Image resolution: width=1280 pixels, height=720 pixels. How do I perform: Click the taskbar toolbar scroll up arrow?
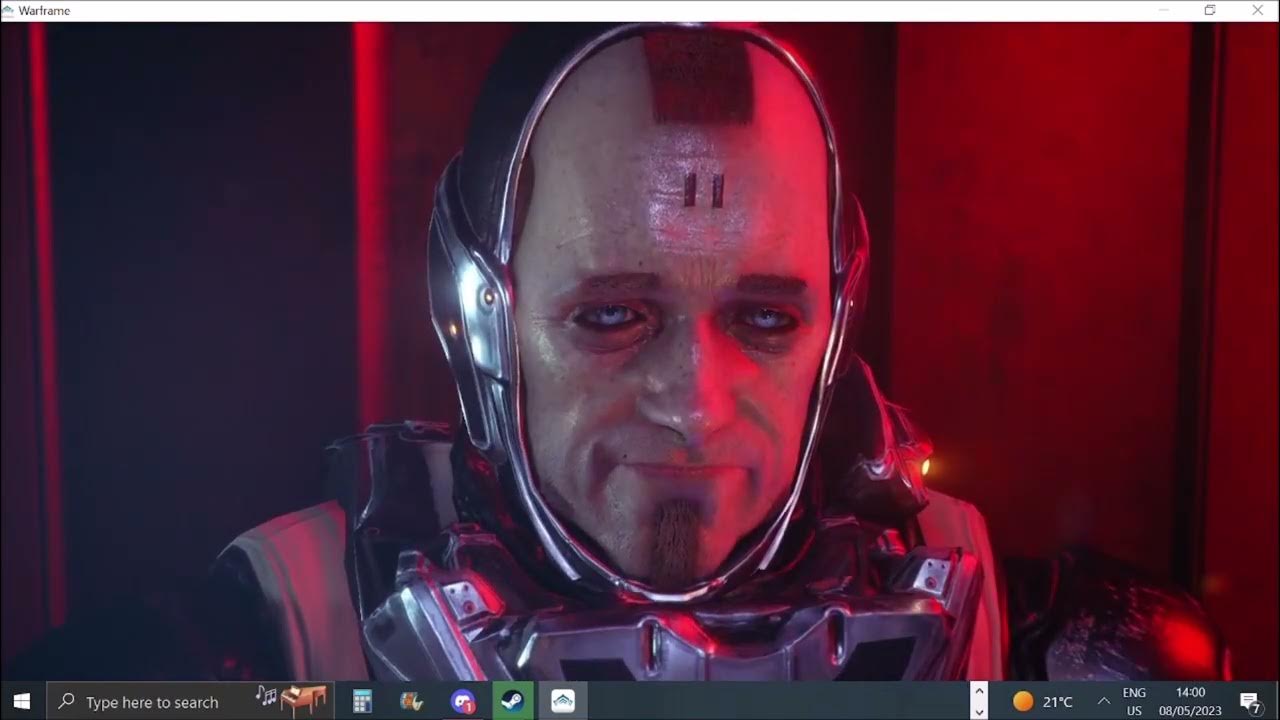pyautogui.click(x=979, y=692)
